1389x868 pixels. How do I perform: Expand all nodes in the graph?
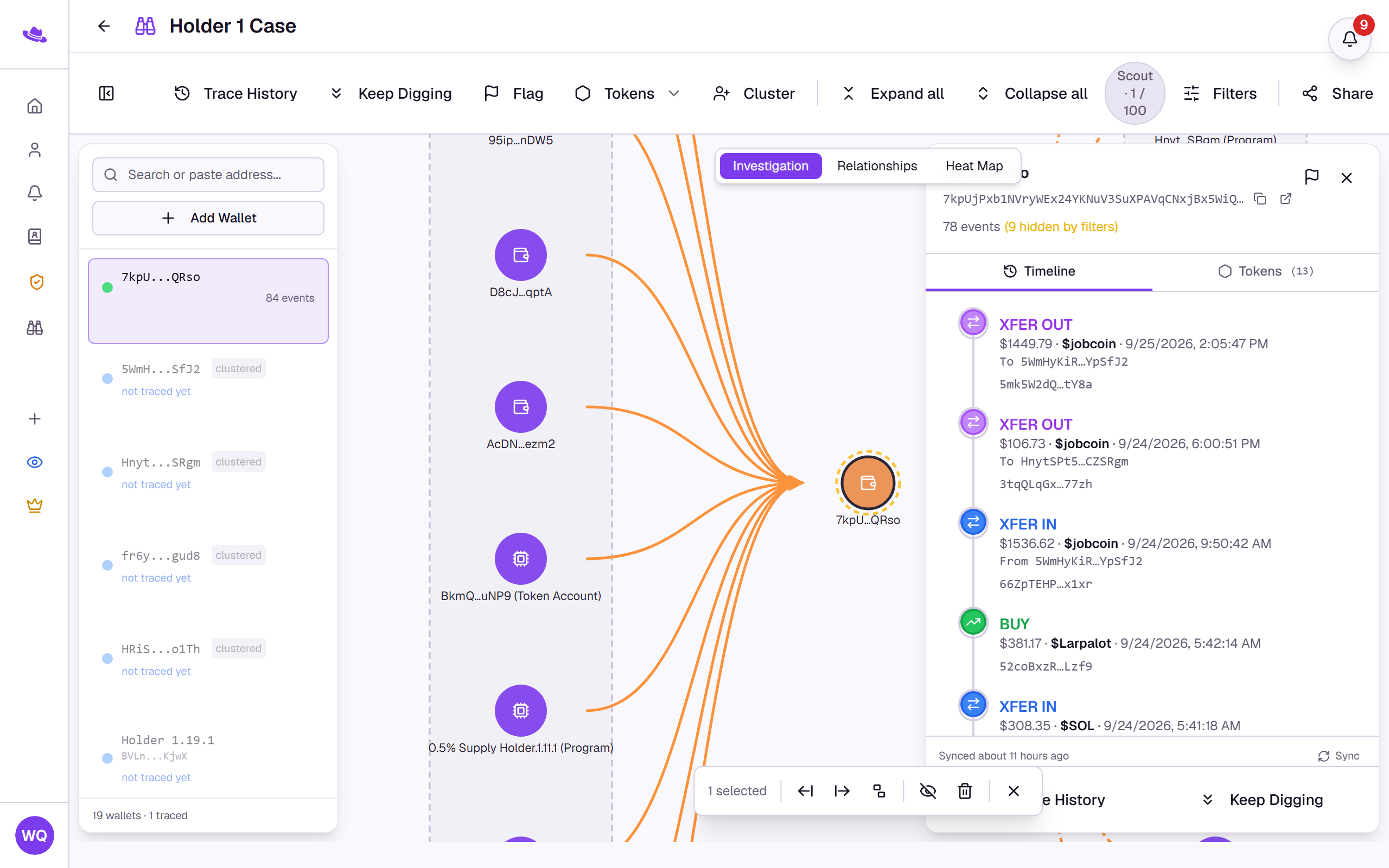pyautogui.click(x=893, y=93)
